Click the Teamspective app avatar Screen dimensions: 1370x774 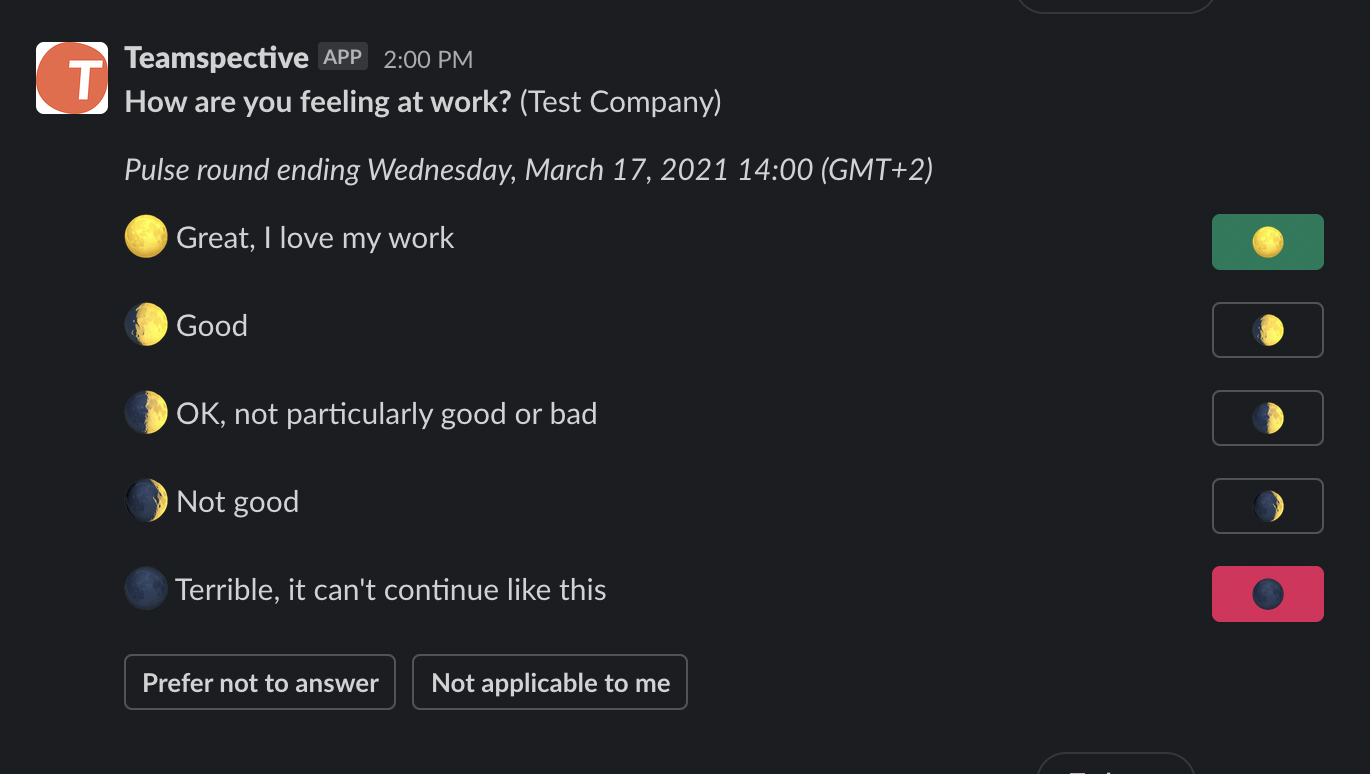tap(72, 78)
